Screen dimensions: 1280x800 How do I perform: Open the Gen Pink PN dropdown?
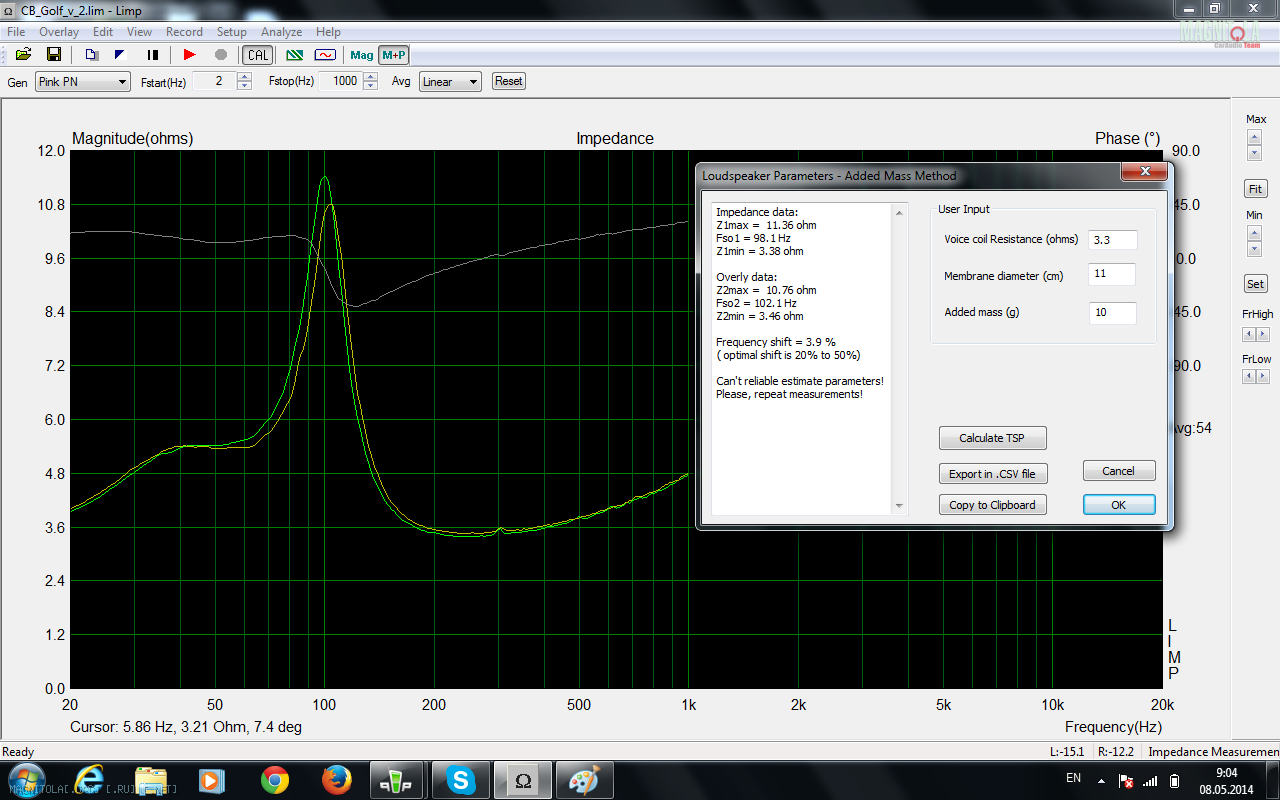pyautogui.click(x=82, y=82)
